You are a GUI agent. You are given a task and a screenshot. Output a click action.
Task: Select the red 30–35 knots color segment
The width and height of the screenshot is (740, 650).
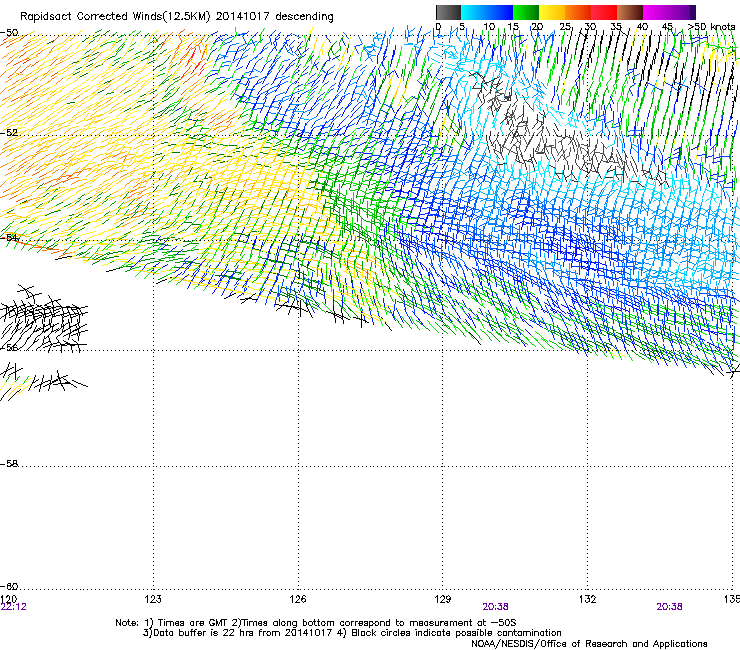604,12
